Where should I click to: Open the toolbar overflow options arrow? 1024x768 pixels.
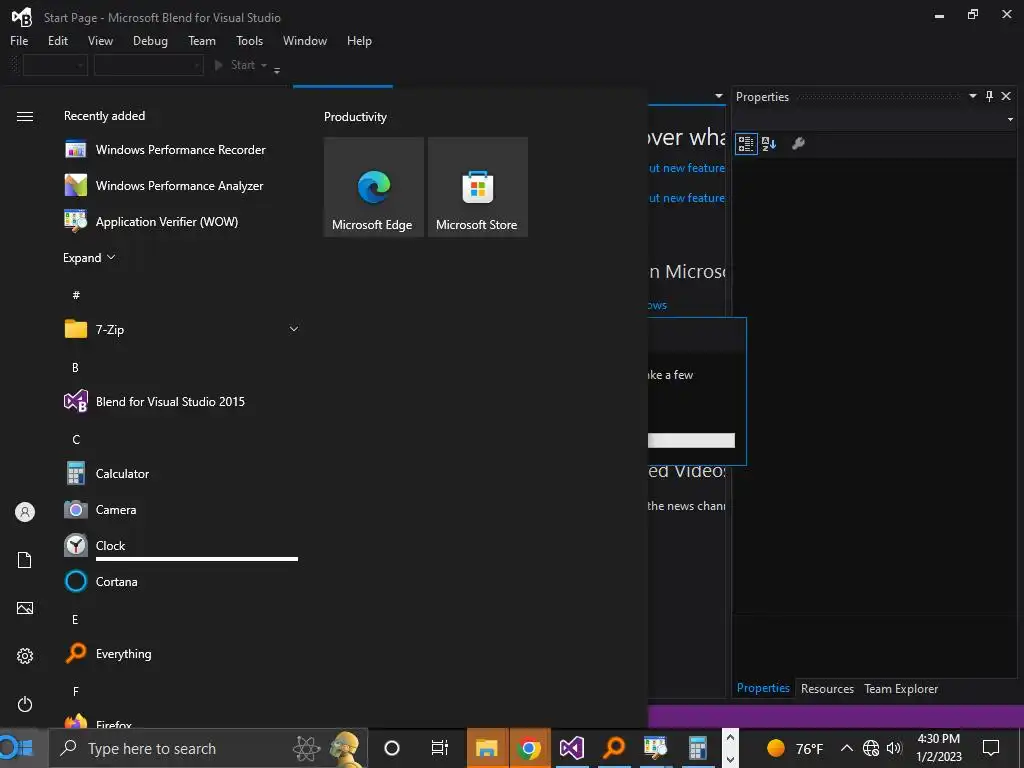[277, 70]
